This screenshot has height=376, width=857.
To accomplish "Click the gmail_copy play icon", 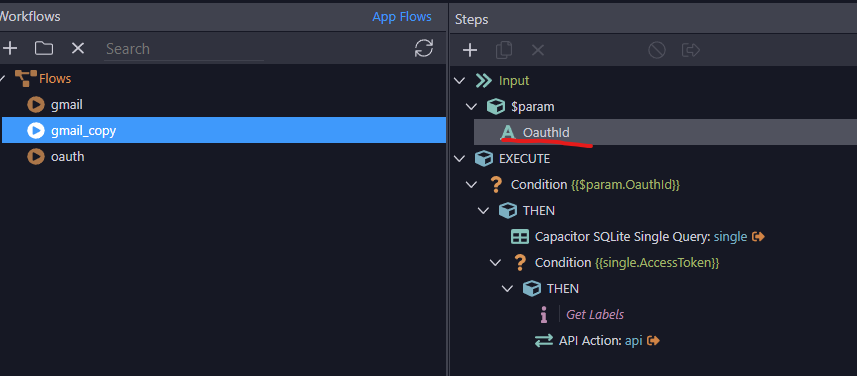I will pyautogui.click(x=36, y=131).
